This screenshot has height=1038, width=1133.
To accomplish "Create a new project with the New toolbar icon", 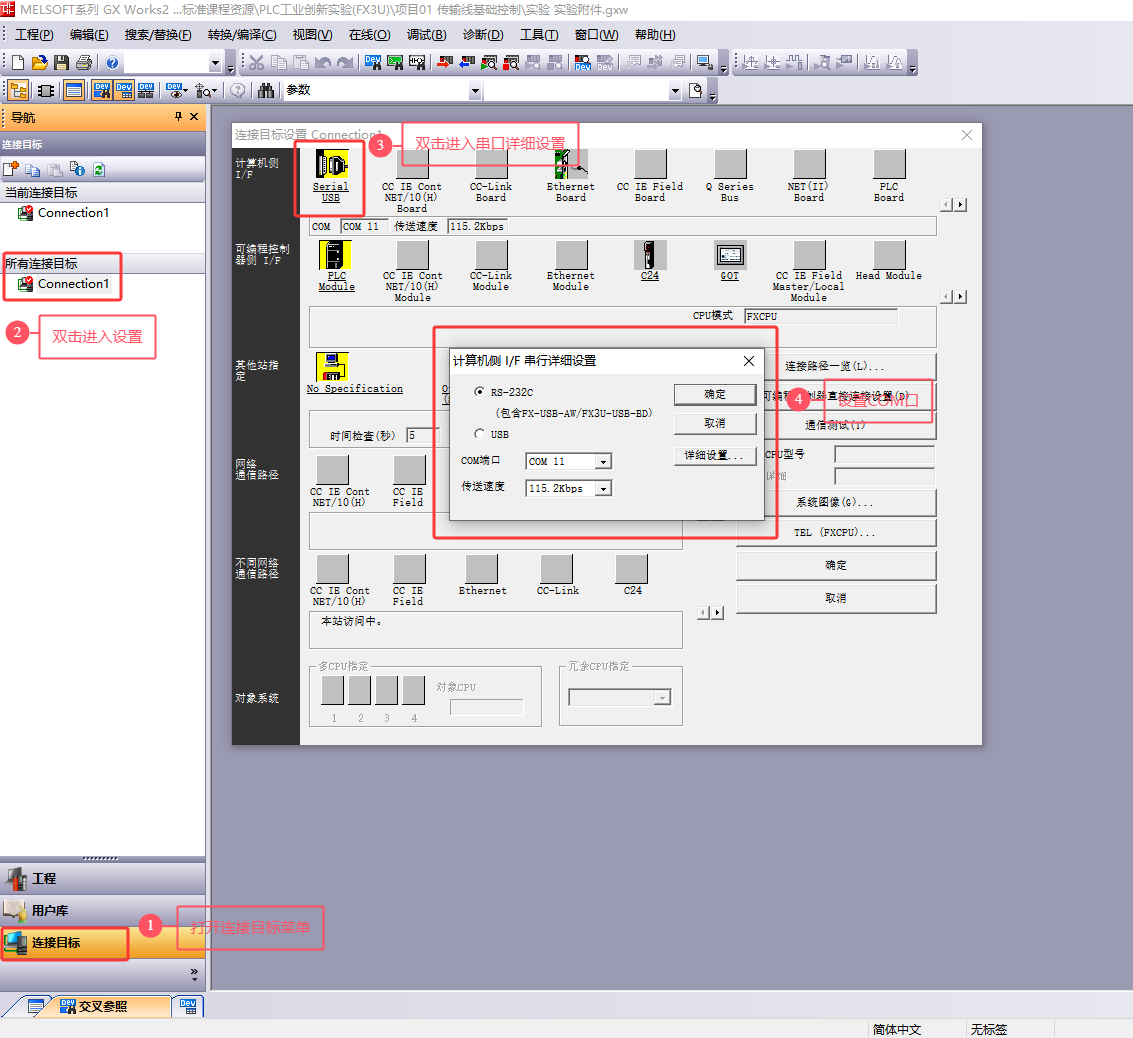I will coord(18,63).
